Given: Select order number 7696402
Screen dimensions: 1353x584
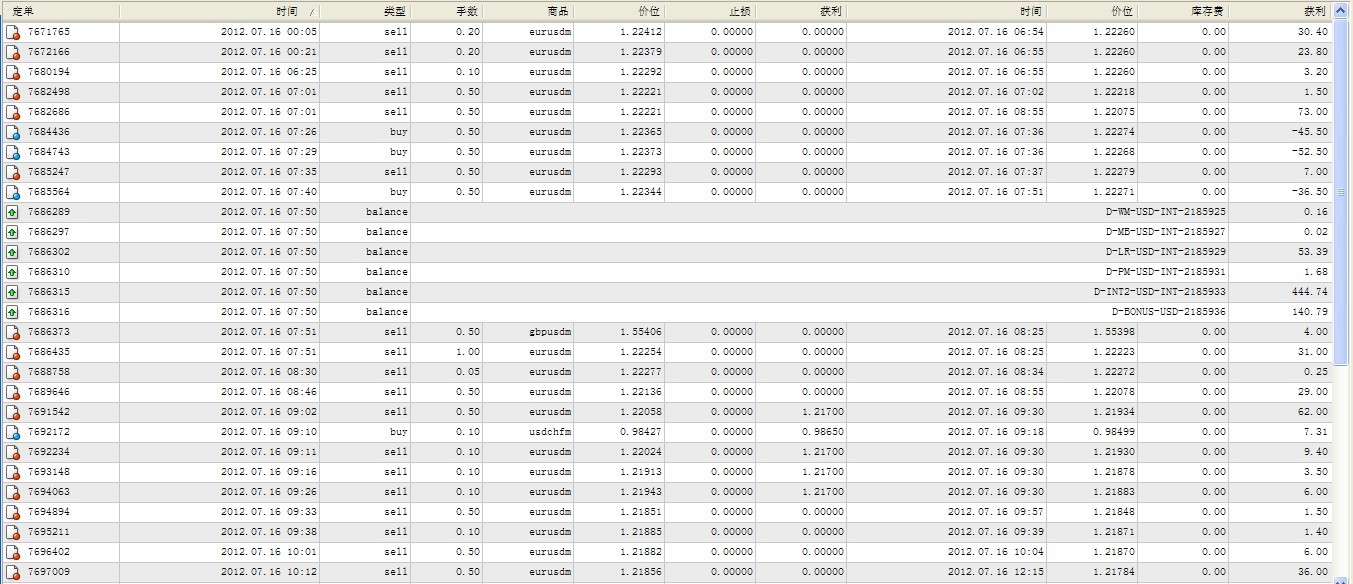Looking at the screenshot, I should (x=48, y=552).
